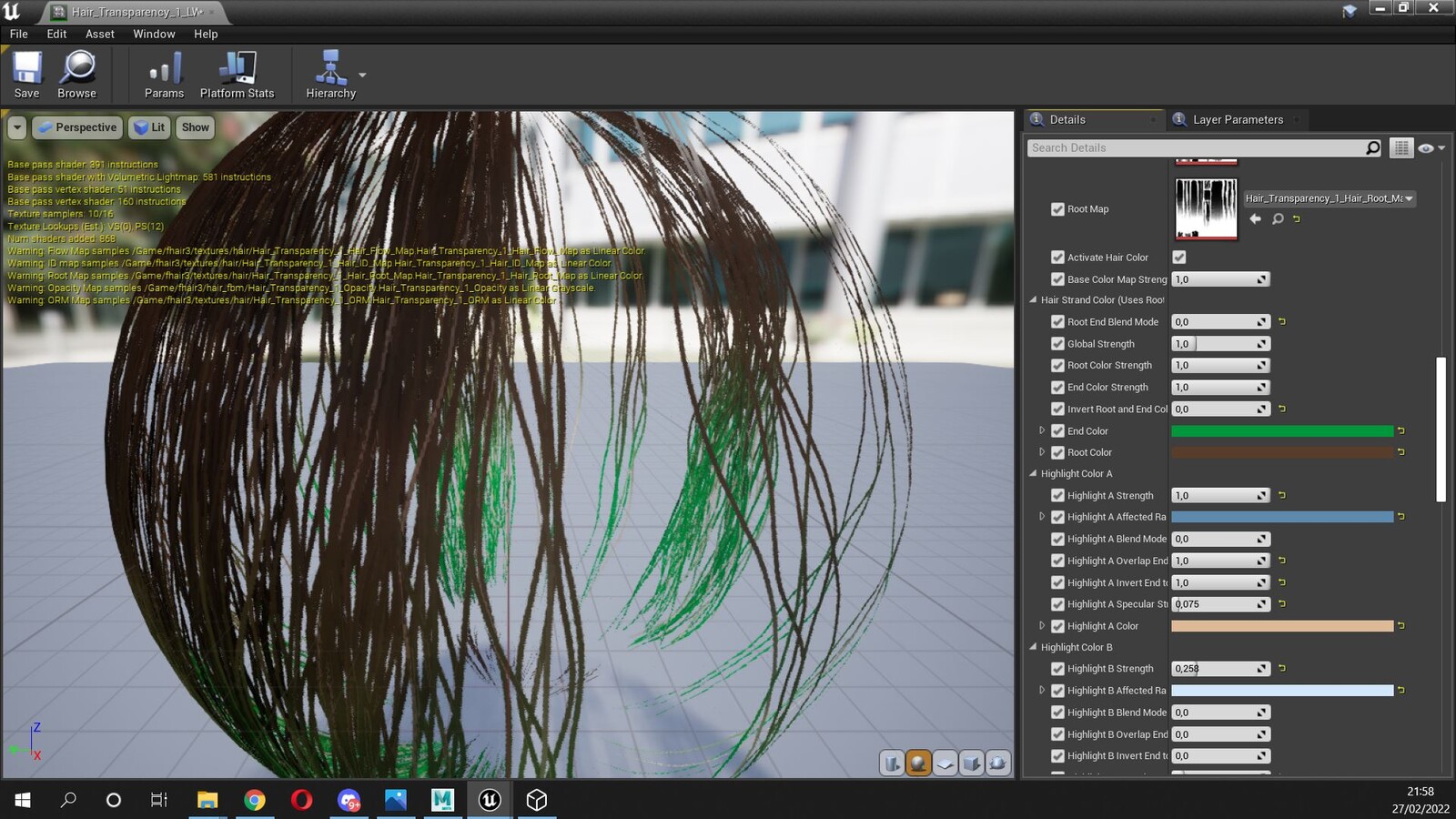Expand the End Color property
1456x819 pixels.
tap(1042, 430)
